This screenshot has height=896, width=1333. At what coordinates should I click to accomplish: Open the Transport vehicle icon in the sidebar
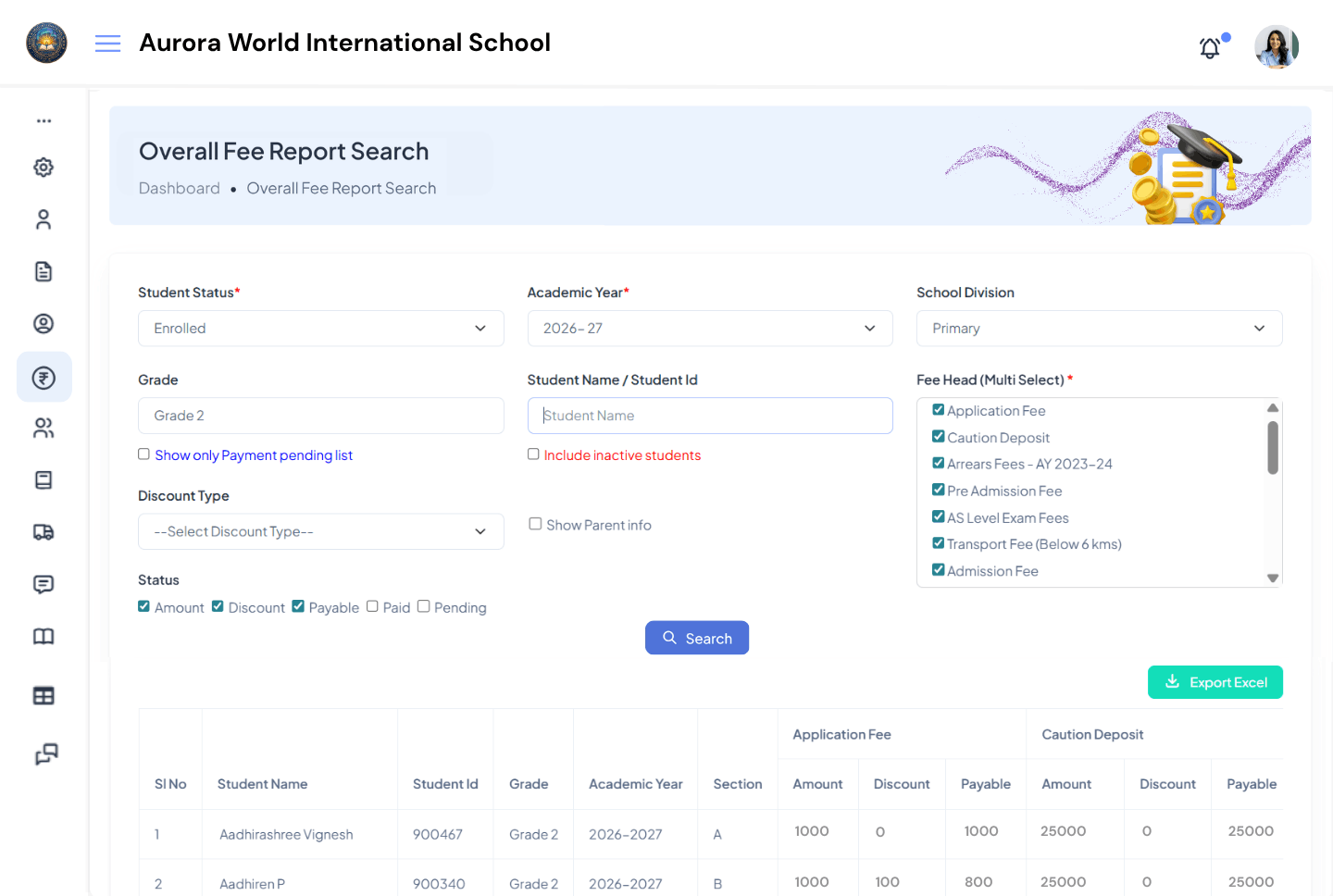43,532
